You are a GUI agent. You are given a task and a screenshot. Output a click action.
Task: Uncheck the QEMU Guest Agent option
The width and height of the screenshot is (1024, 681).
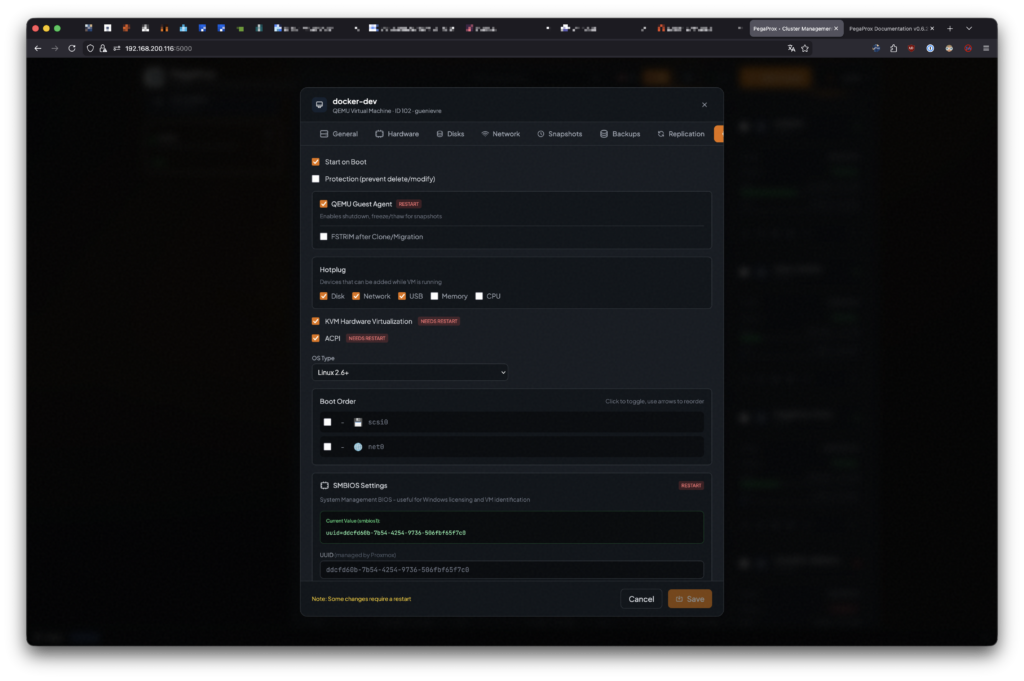[x=323, y=204]
